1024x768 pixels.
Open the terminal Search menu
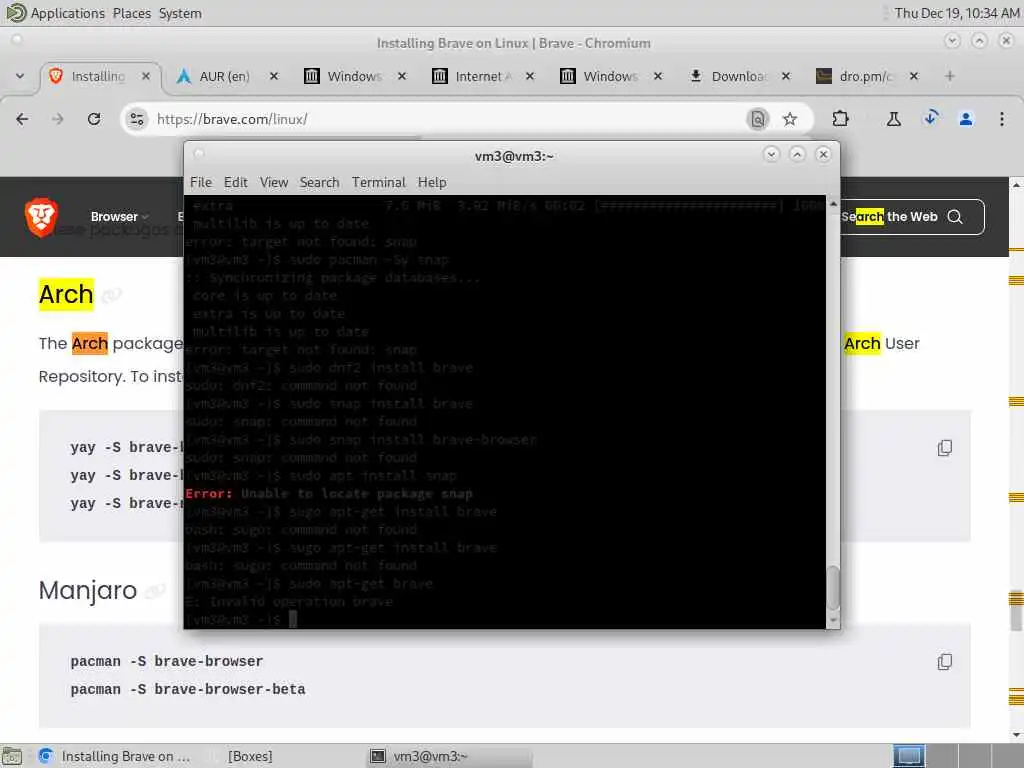point(319,182)
